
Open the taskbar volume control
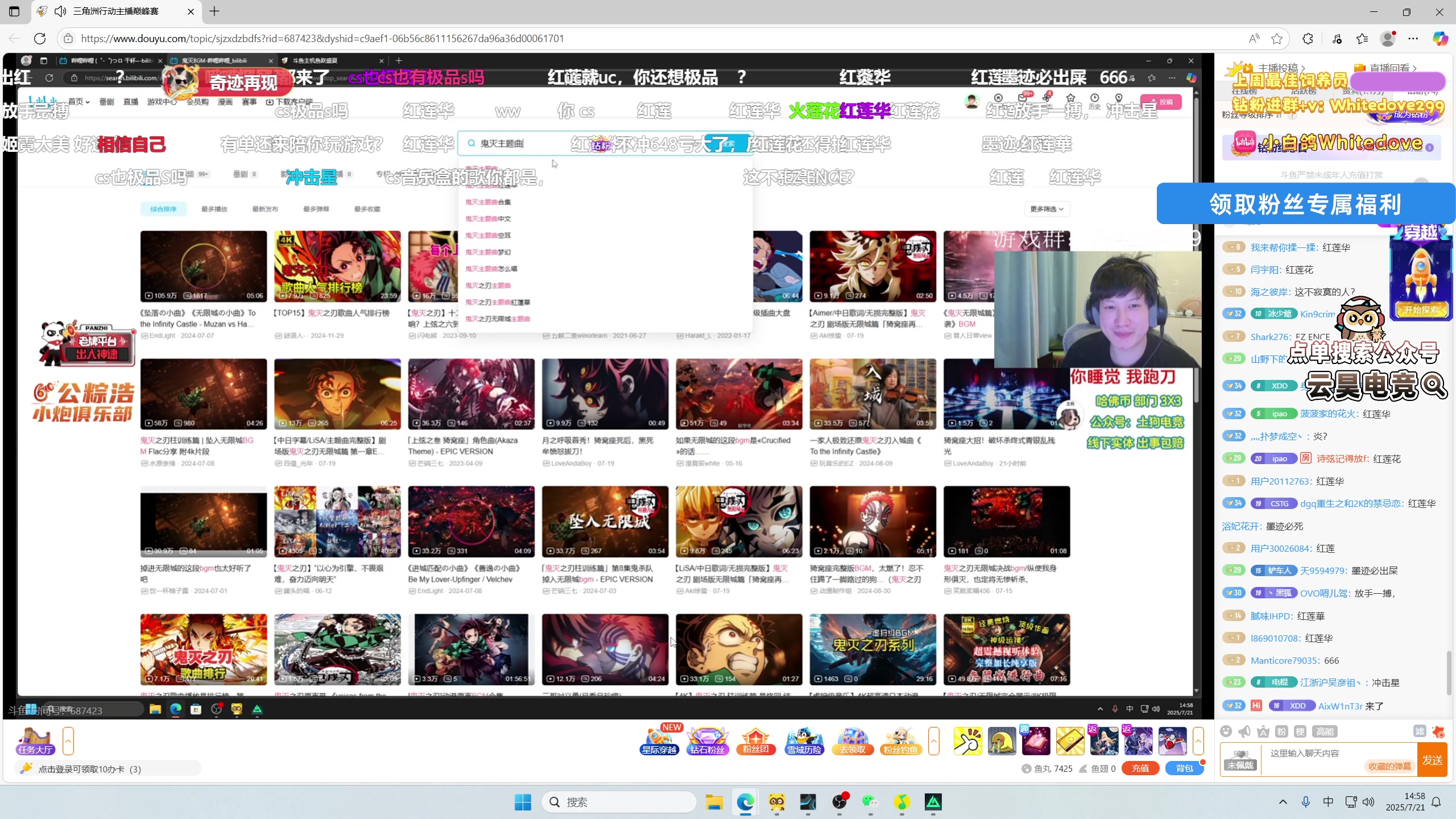pyautogui.click(x=1368, y=802)
